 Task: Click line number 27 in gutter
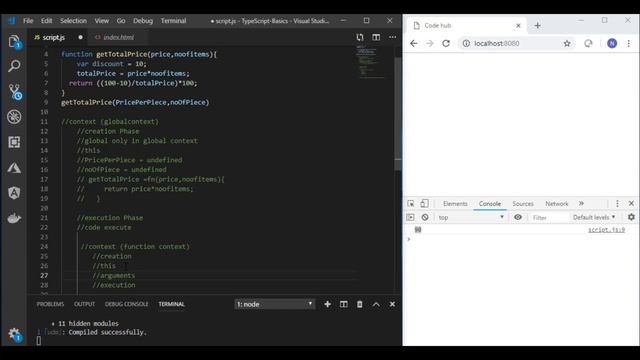44,276
